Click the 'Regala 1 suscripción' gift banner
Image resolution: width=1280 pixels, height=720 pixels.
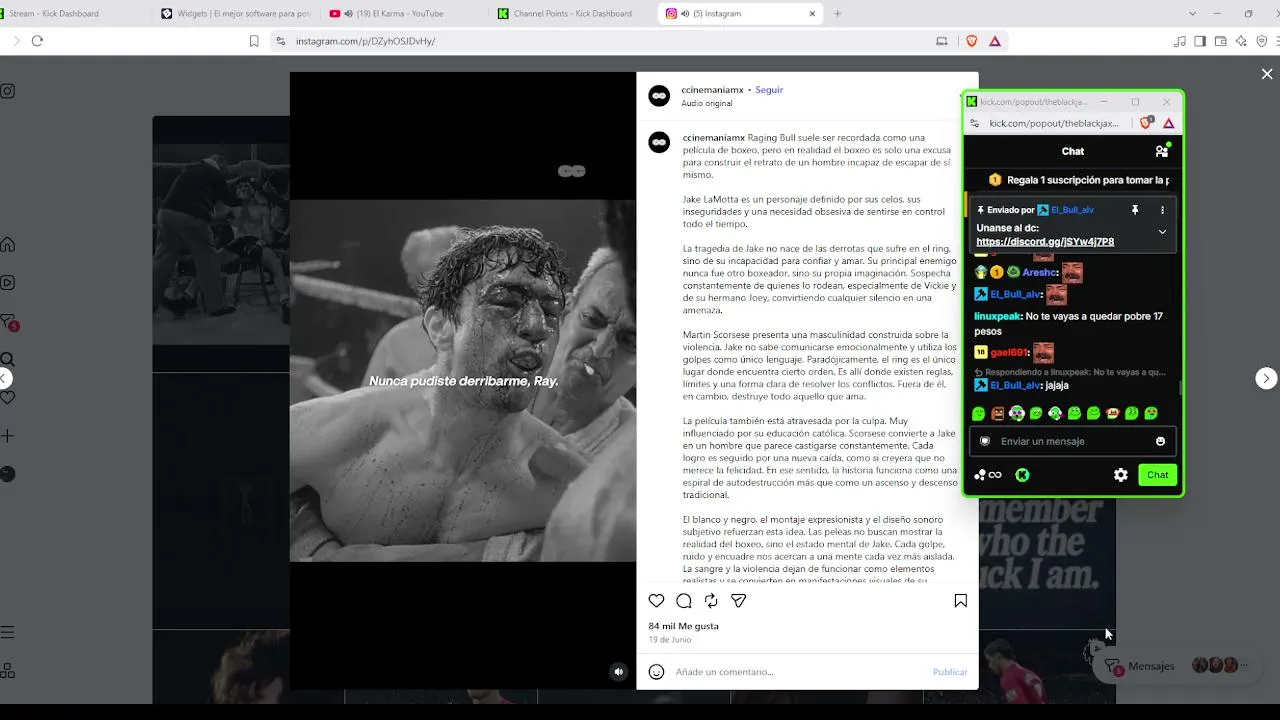(1078, 180)
